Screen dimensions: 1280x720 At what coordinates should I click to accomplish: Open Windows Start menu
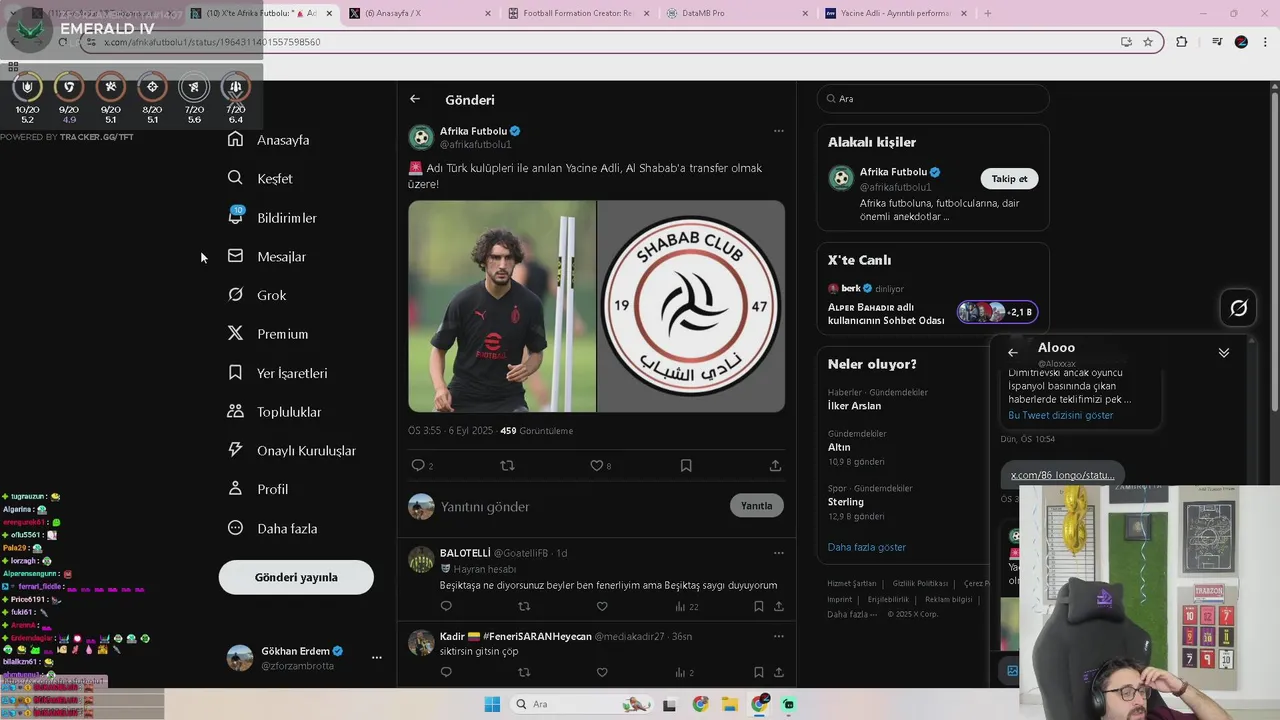(492, 704)
